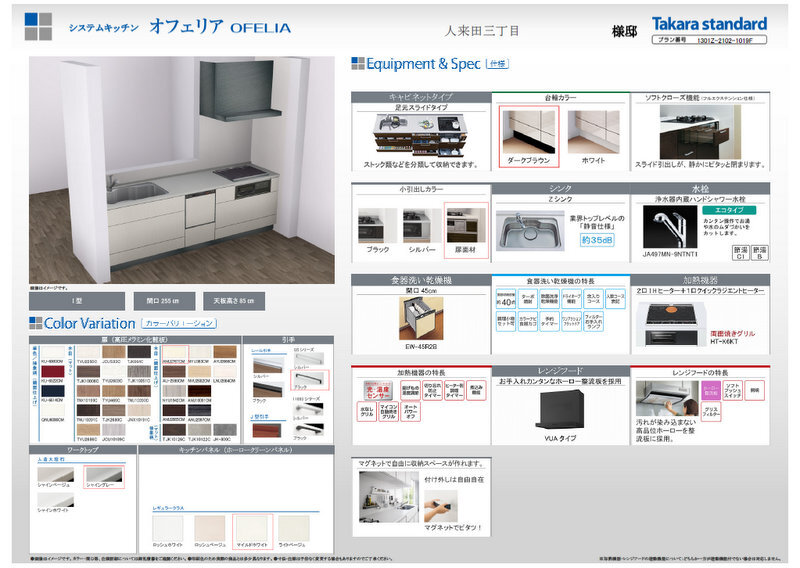Screen dimensions: 800x568
Task: Choose the シルバー small drawer color
Action: pyautogui.click(x=422, y=231)
